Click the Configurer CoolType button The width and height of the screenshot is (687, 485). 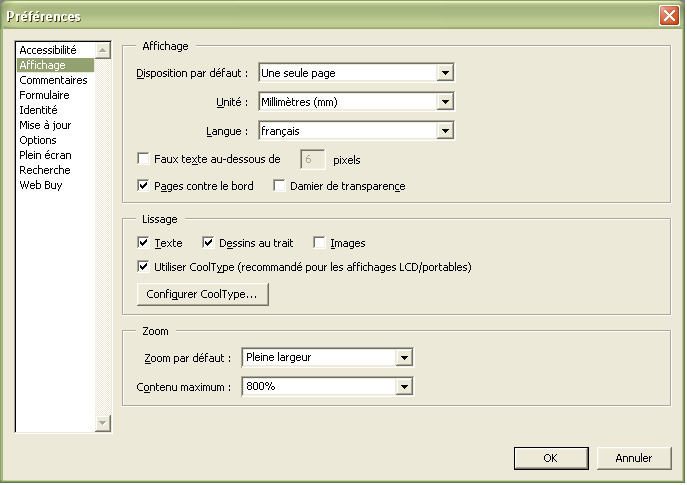pyautogui.click(x=202, y=295)
